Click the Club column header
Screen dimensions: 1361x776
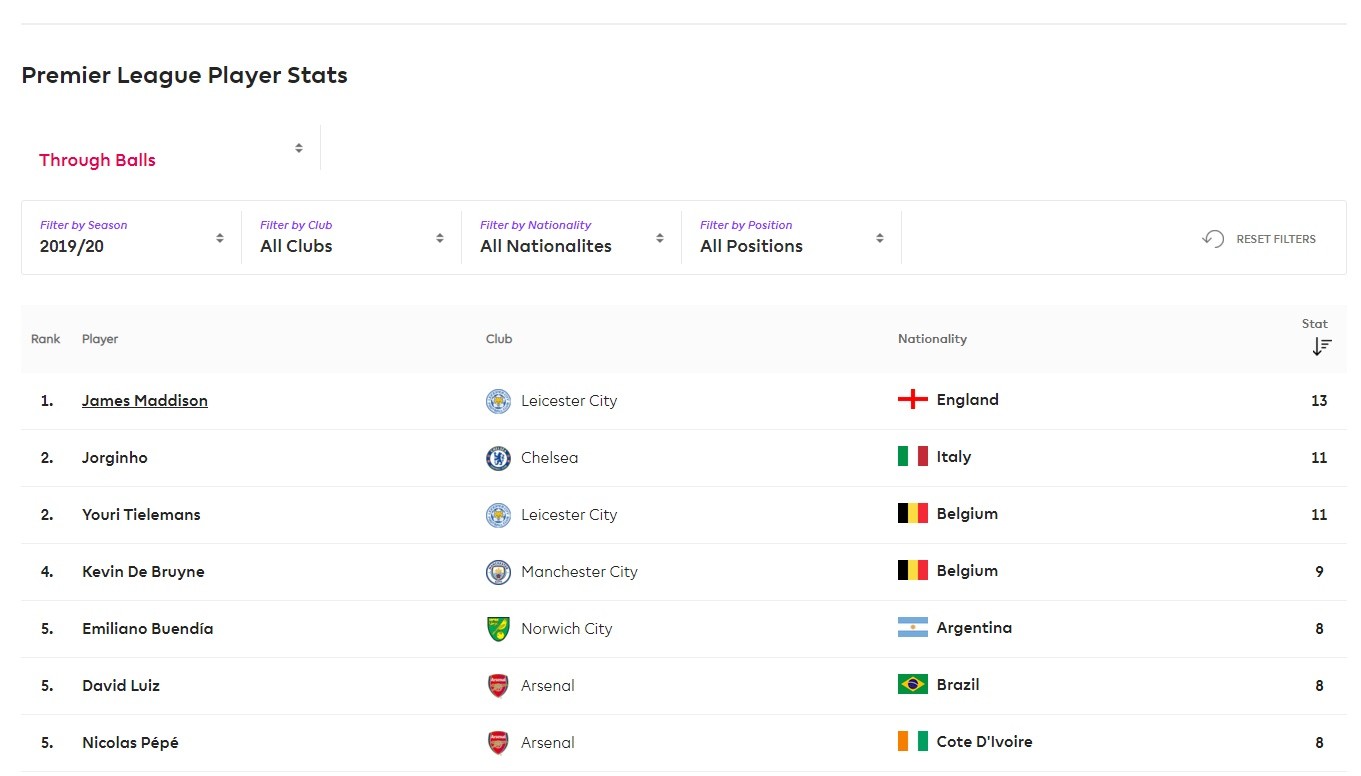[499, 339]
